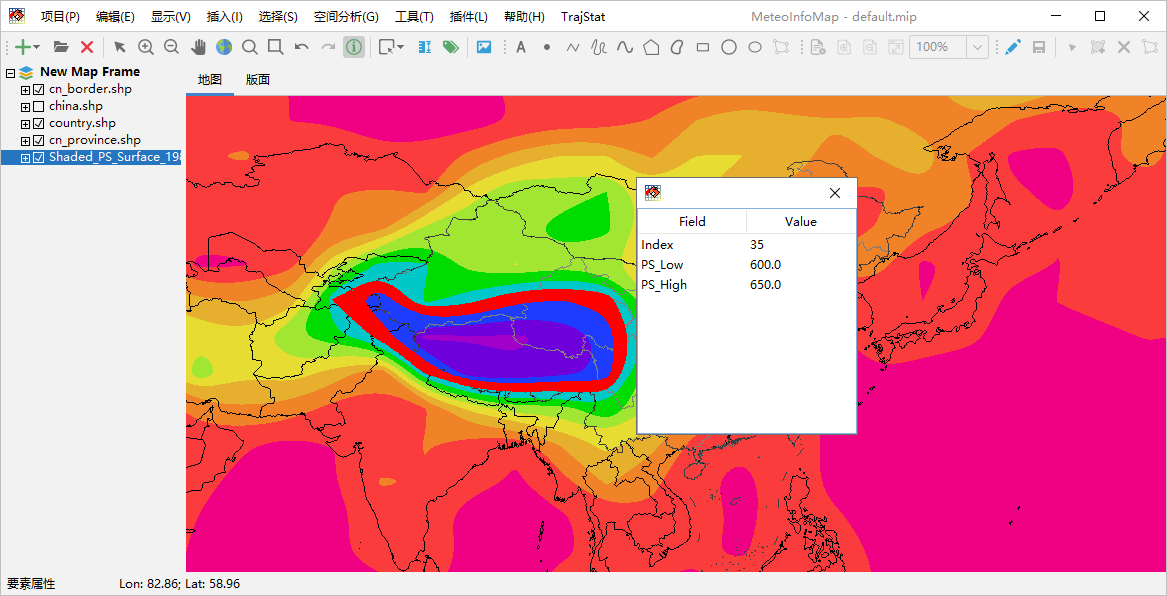Screen dimensions: 1167x596
Task: Open the TrajStat menu
Action: 583,16
